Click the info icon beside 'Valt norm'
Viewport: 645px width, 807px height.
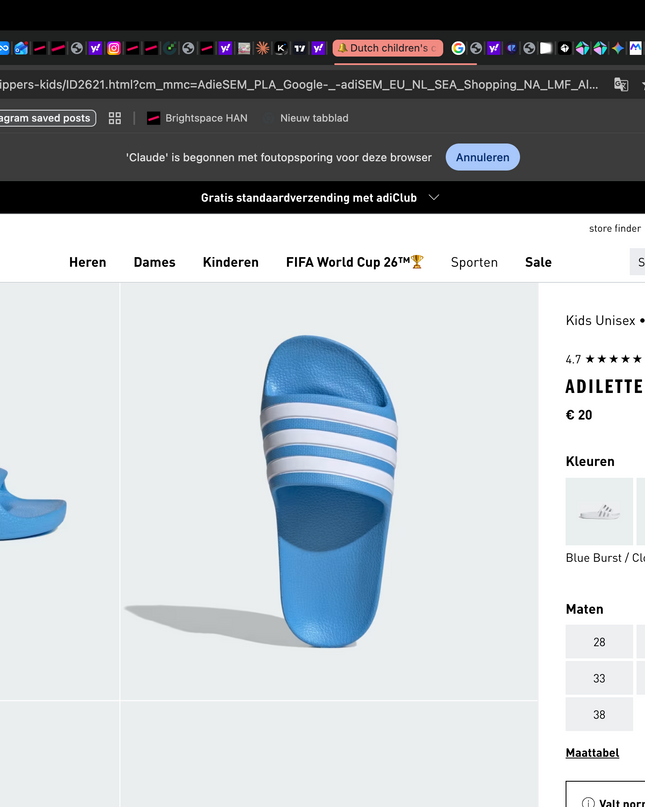[x=588, y=802]
